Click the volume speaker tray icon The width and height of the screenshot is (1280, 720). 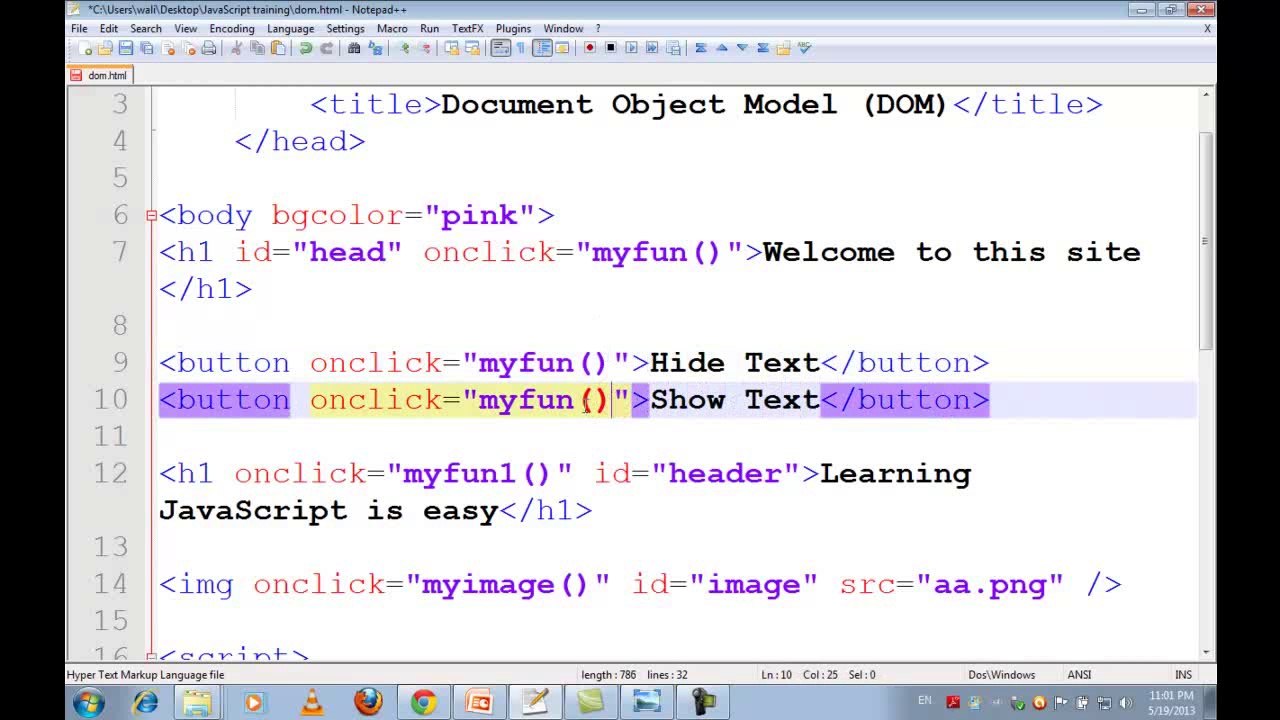click(1125, 703)
